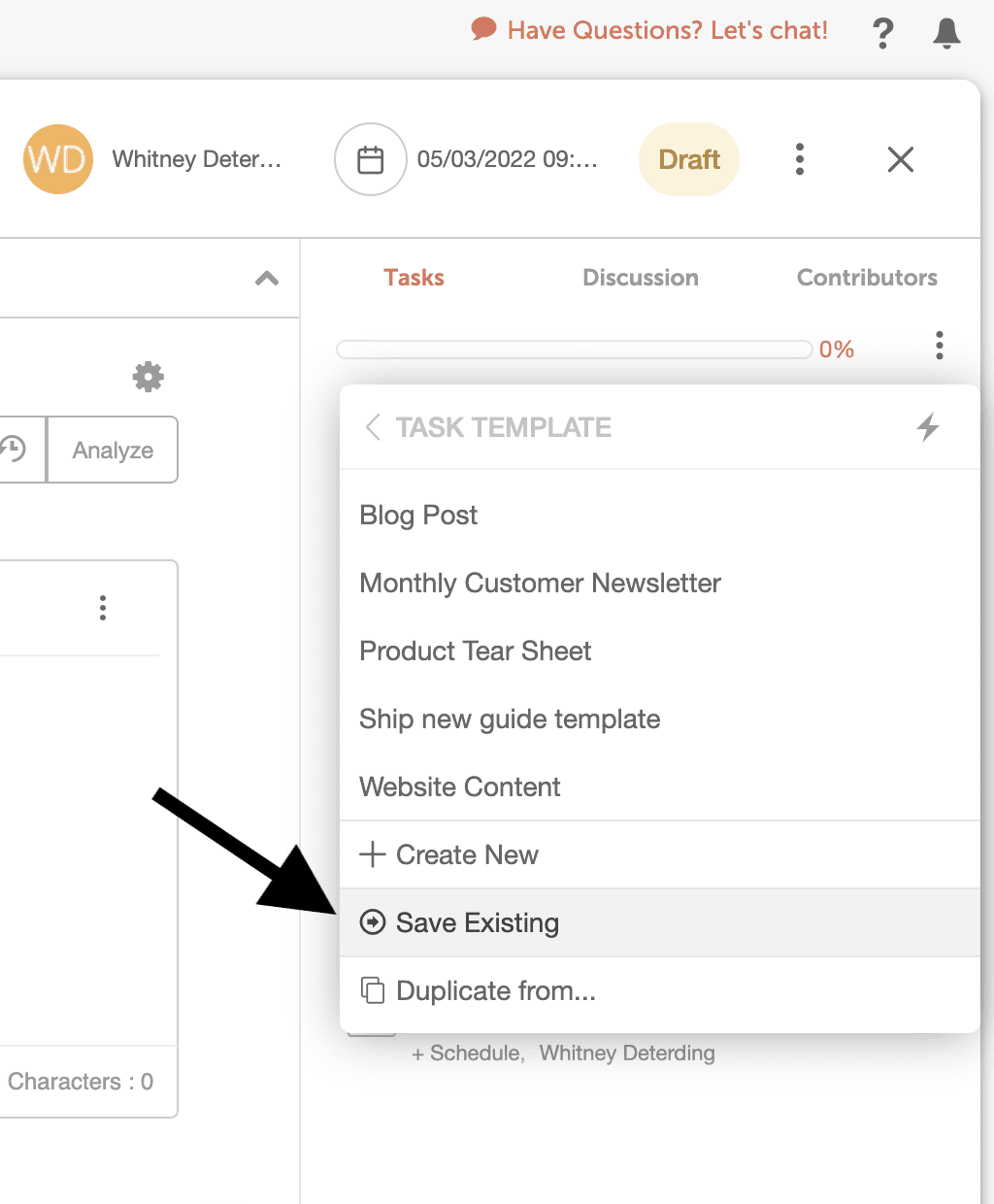Choose Create New task template

point(659,854)
